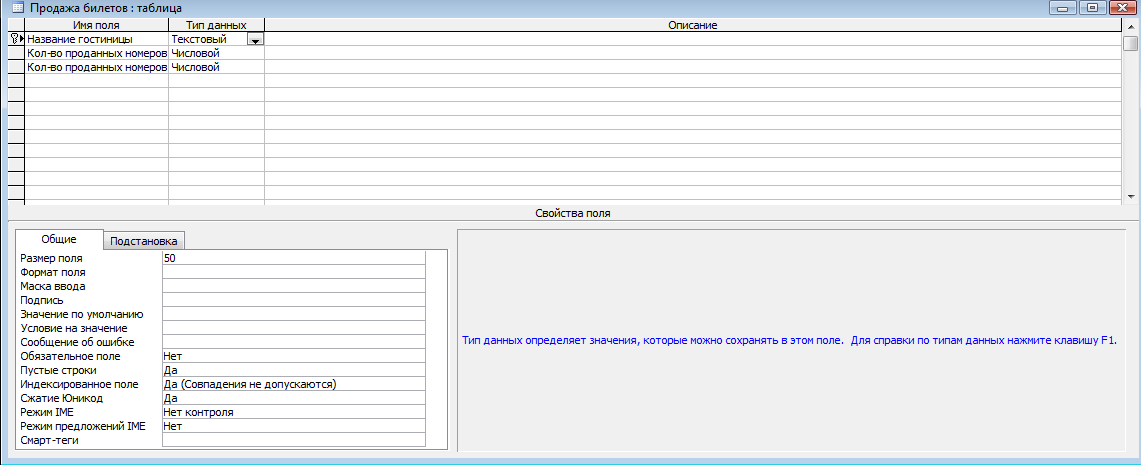Open the Тип данных dropdown arrow
This screenshot has width=1141, height=465.
(x=255, y=40)
